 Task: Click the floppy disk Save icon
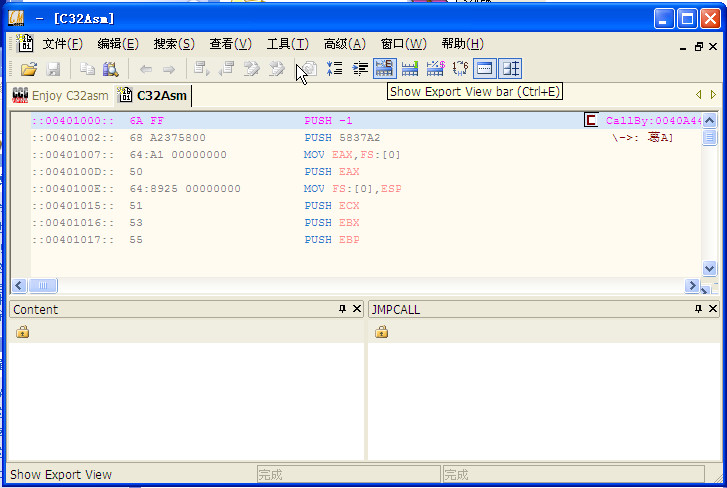54,70
